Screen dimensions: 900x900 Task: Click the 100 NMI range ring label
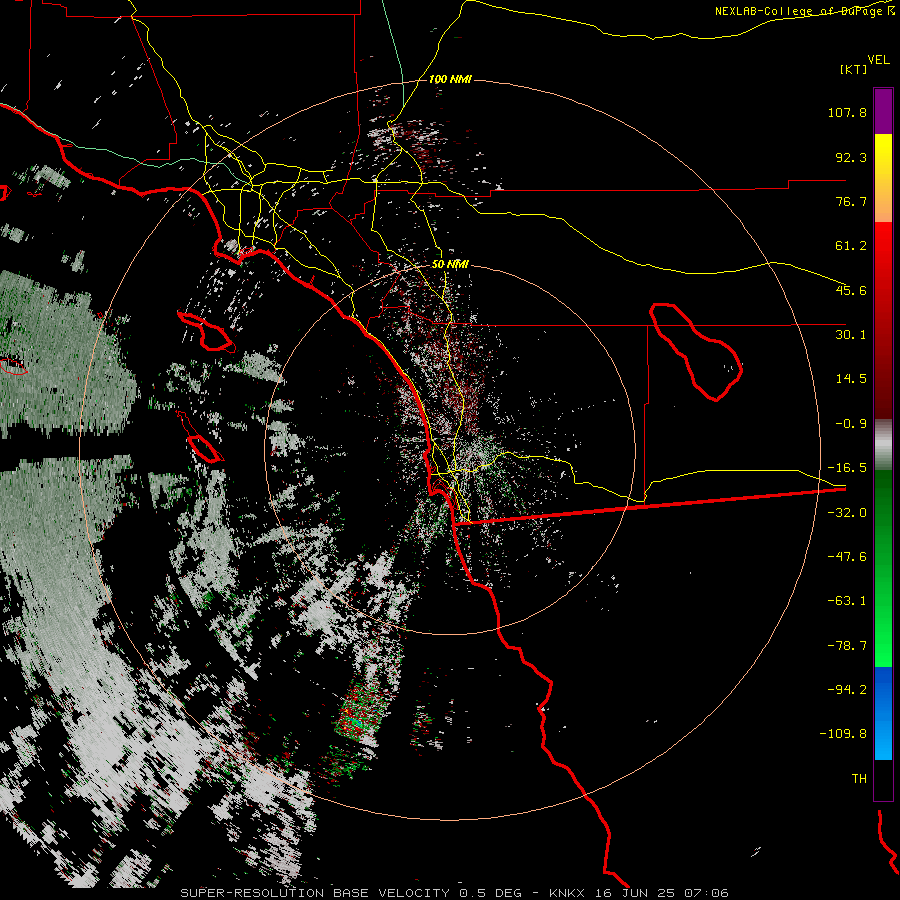450,79
